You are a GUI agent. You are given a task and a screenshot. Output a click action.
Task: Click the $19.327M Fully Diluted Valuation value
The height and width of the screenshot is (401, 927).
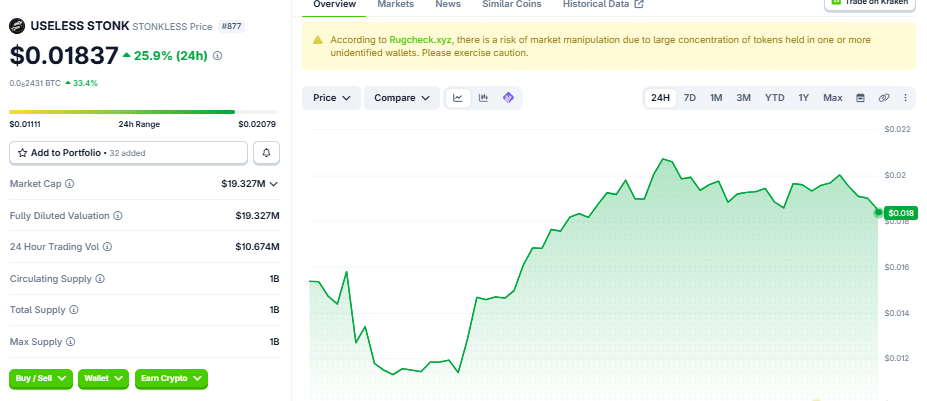[258, 216]
